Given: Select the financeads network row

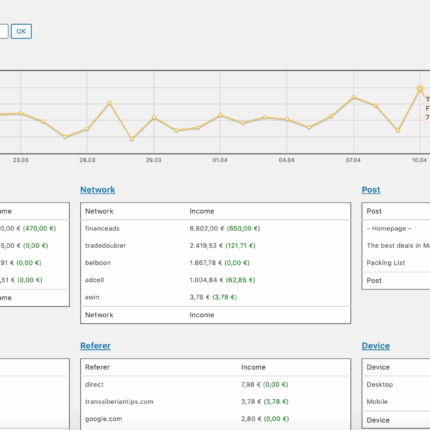Looking at the screenshot, I should [215, 228].
